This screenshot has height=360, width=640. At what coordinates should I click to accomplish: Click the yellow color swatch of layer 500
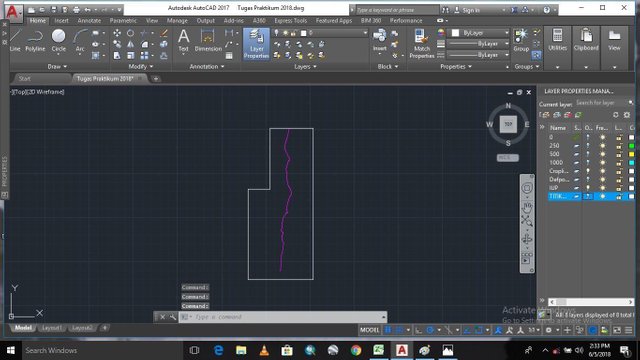point(631,154)
